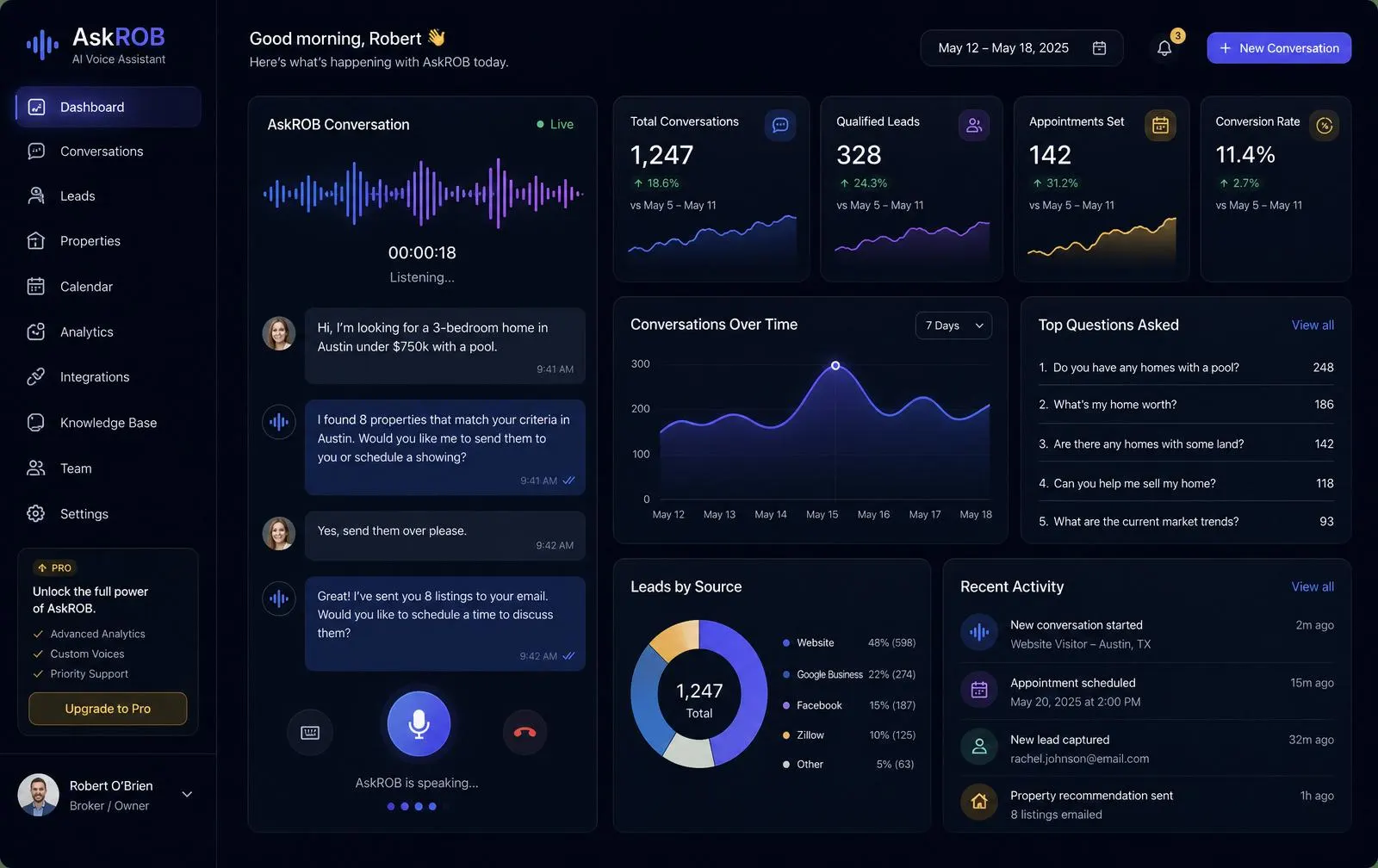The image size is (1378, 868).
Task: Click the customer avatar beside '3-bedroom home' message
Action: [279, 333]
